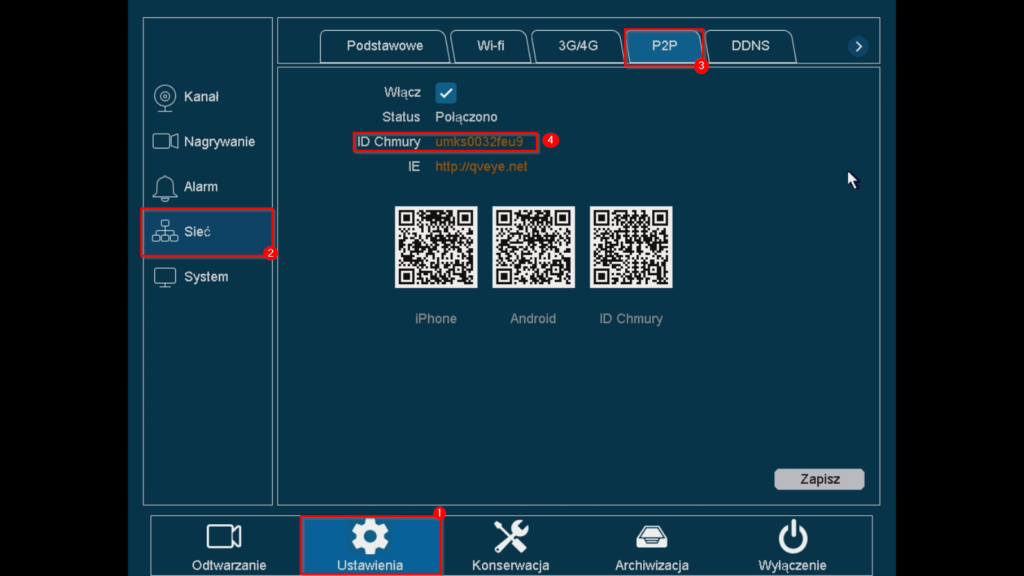This screenshot has height=576, width=1024.
Task: Select the Wi-fi tab
Action: click(x=489, y=45)
